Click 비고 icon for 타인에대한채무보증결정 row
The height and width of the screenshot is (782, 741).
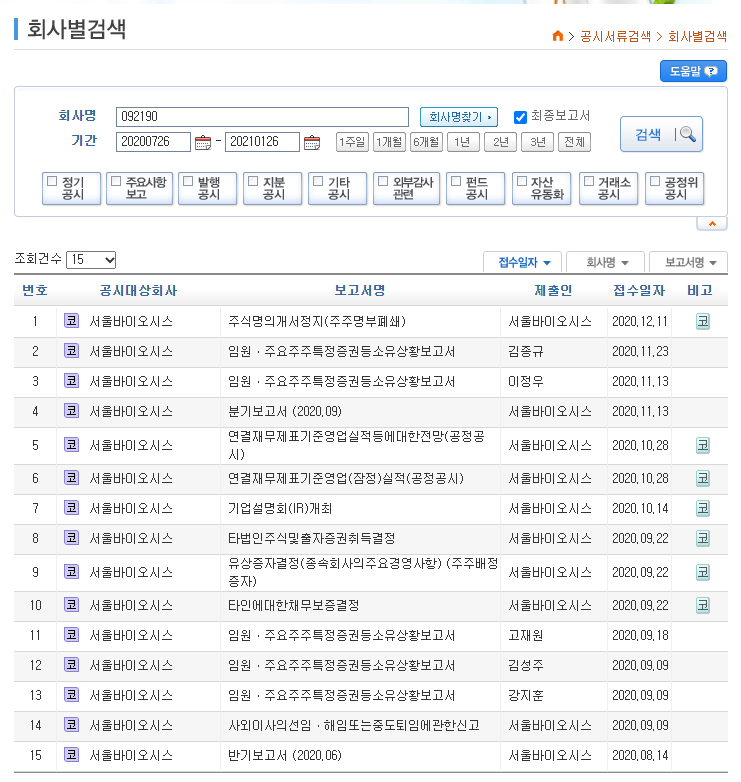pos(703,605)
